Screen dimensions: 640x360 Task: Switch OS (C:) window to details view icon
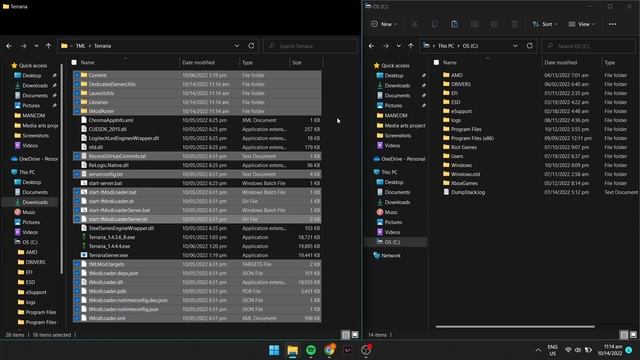coord(624,335)
